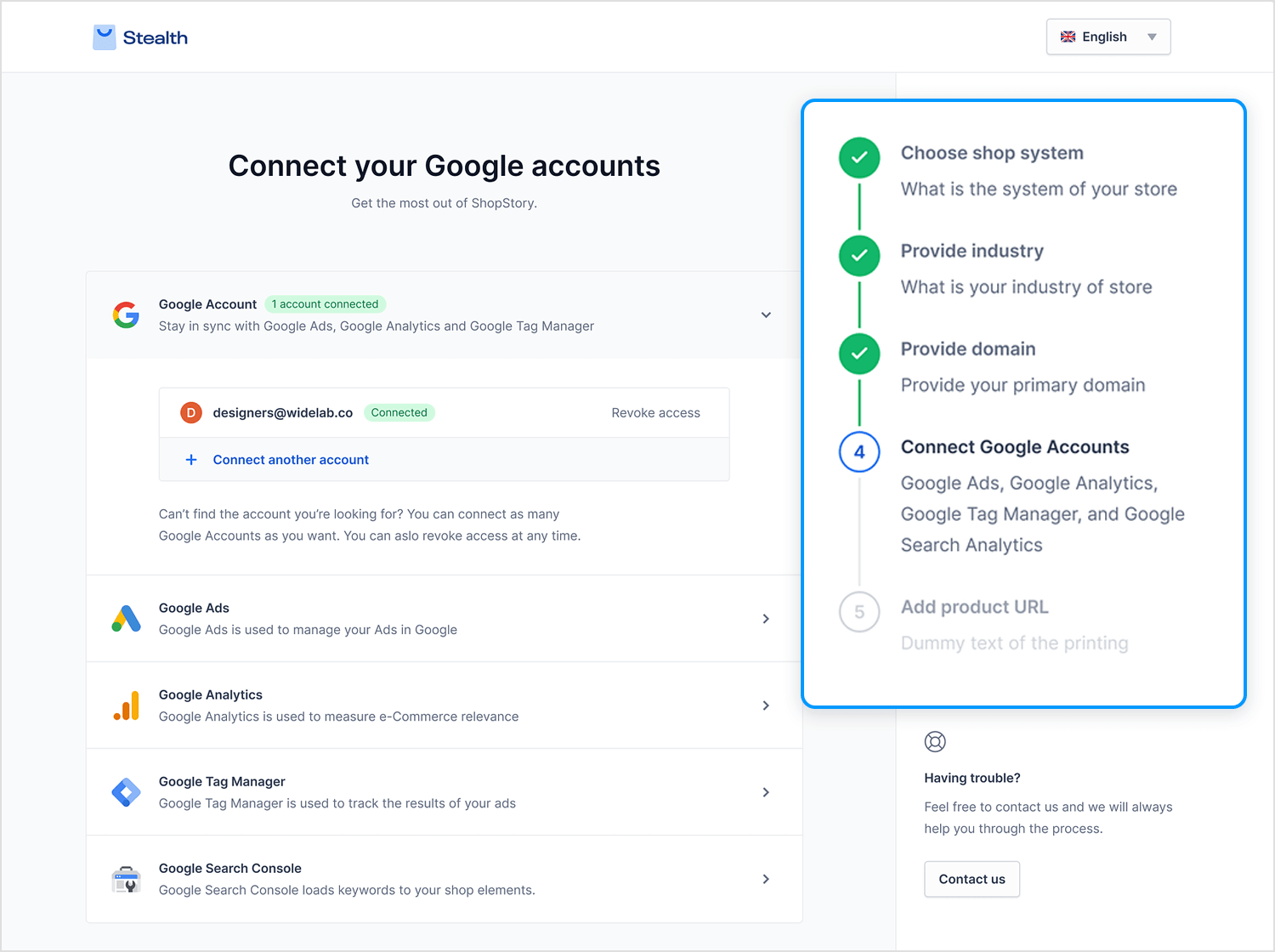Select the Add product URL step title

point(975,607)
